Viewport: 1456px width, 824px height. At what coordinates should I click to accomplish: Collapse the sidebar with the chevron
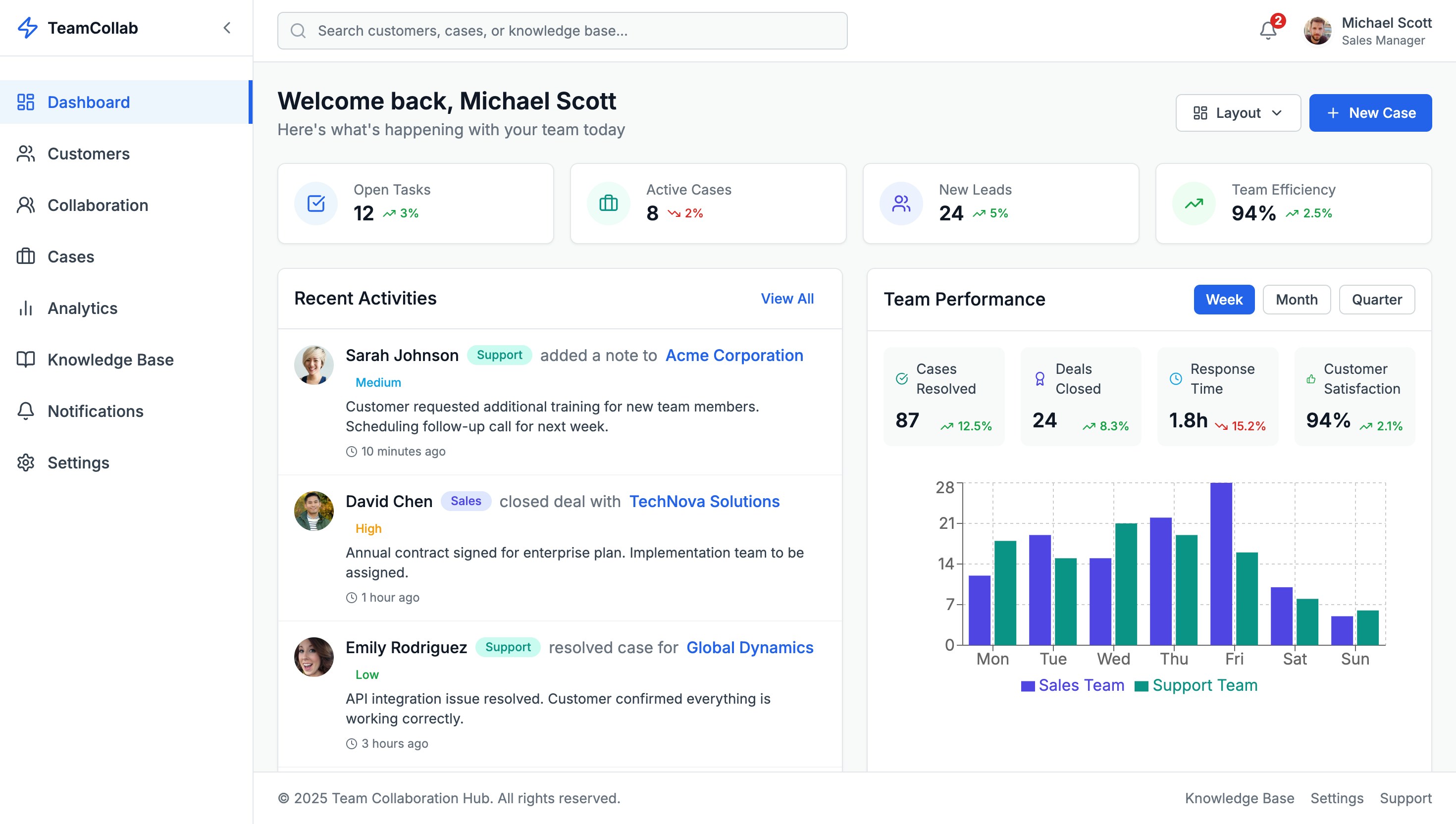227,28
